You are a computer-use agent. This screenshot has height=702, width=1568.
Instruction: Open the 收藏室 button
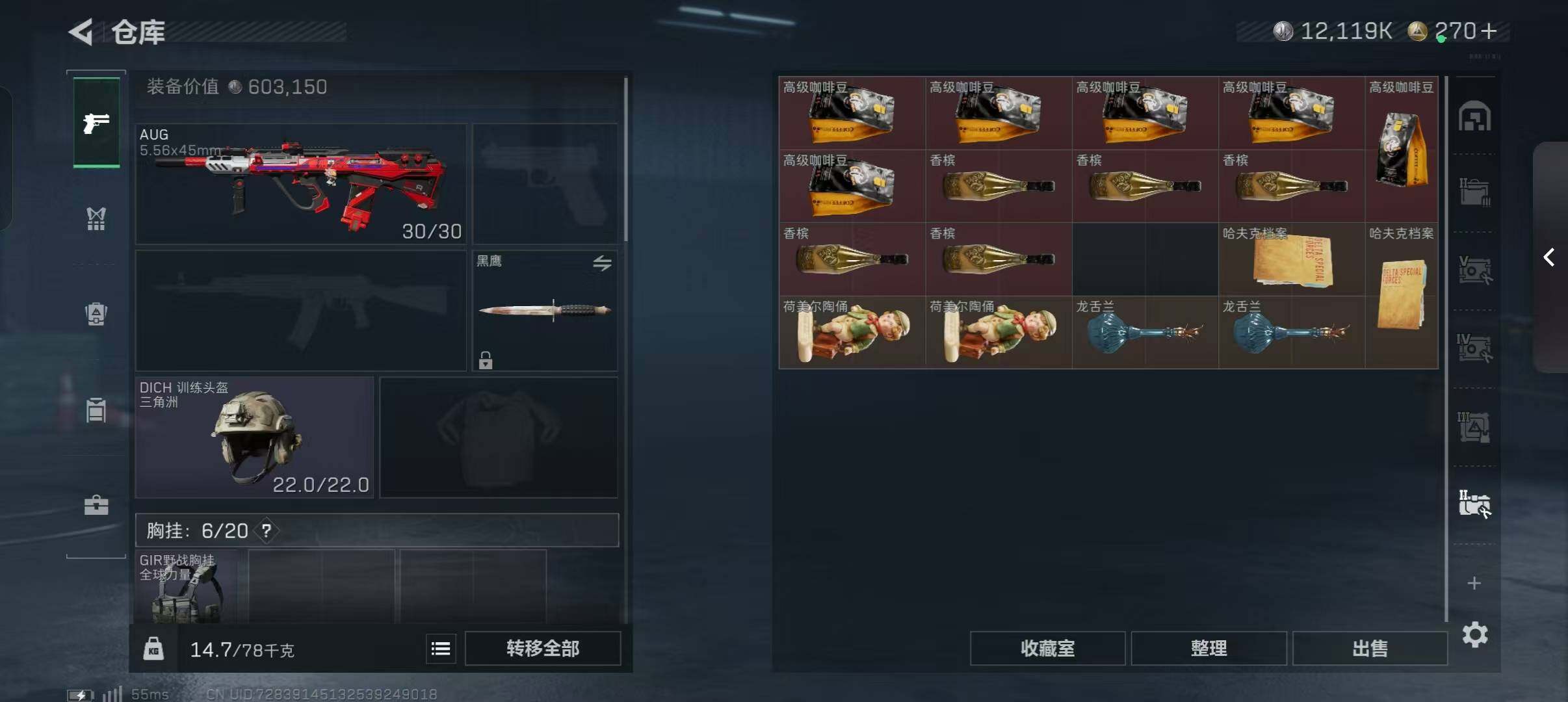pyautogui.click(x=1047, y=648)
